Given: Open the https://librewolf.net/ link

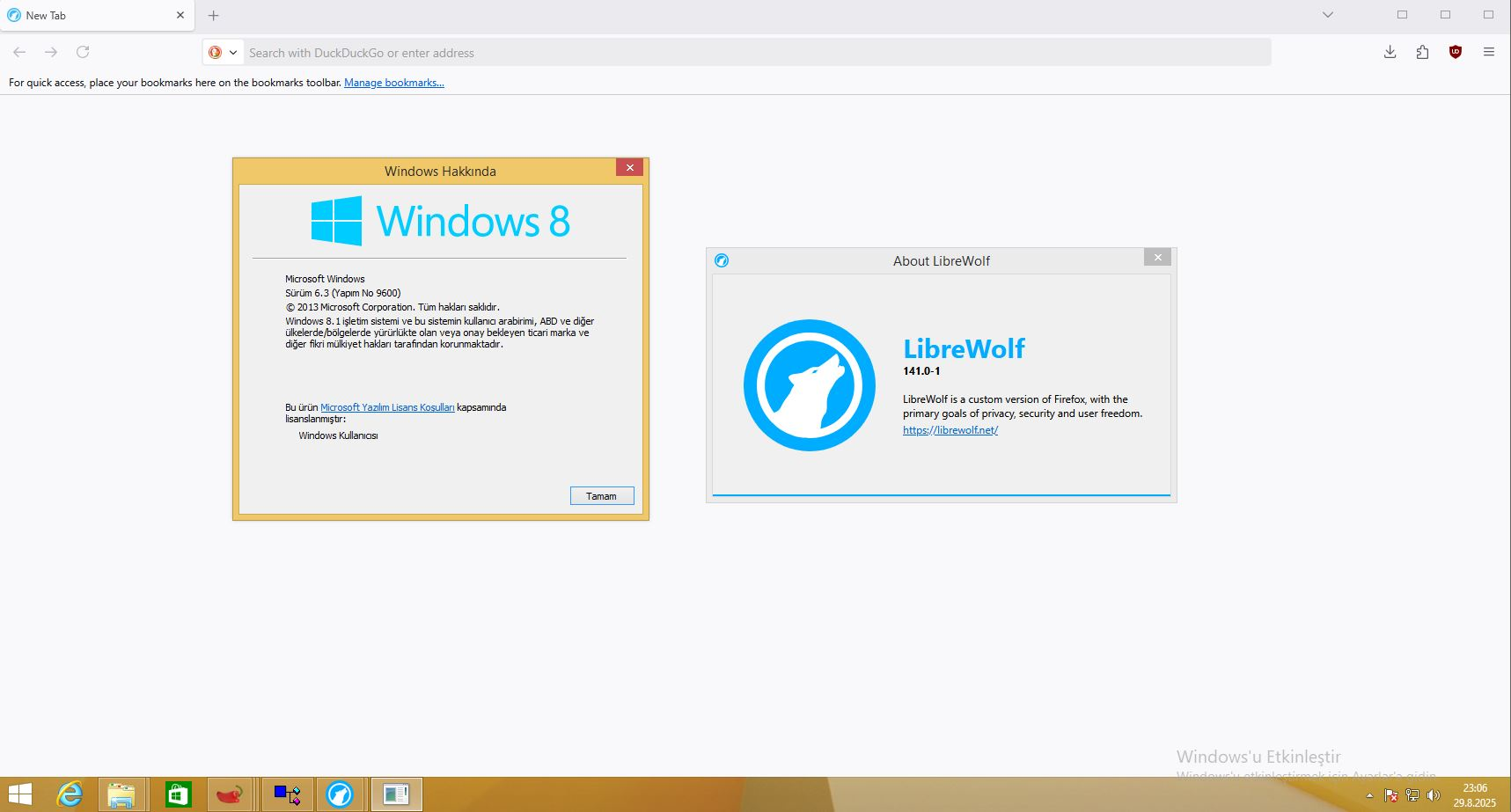Looking at the screenshot, I should [950, 430].
